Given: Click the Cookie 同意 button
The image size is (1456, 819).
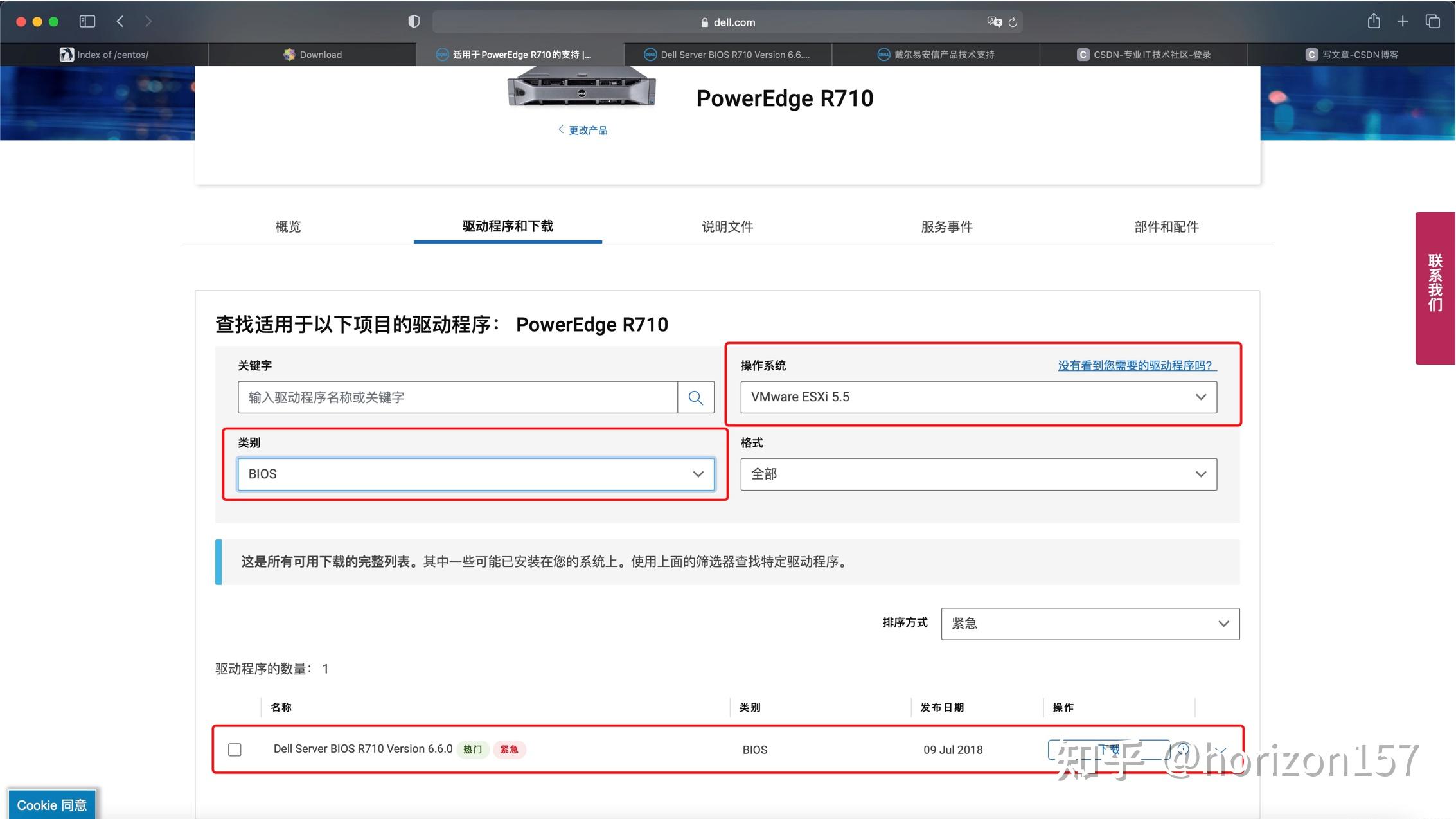Looking at the screenshot, I should point(52,805).
